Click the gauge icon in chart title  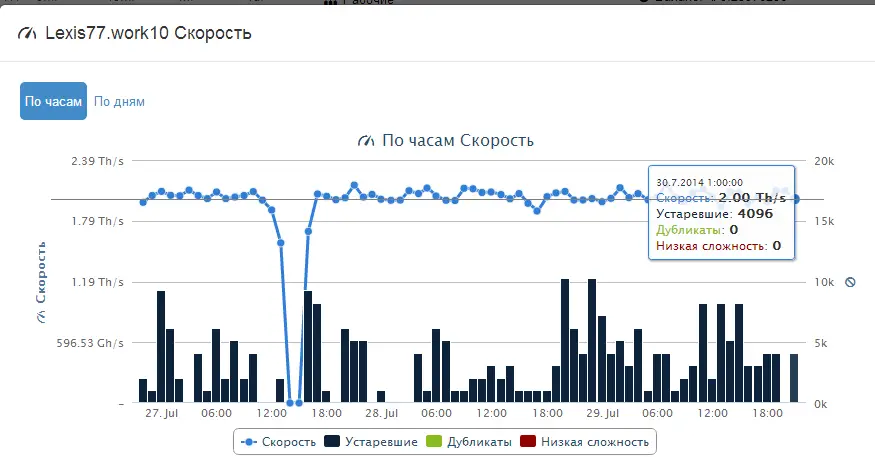[x=366, y=141]
